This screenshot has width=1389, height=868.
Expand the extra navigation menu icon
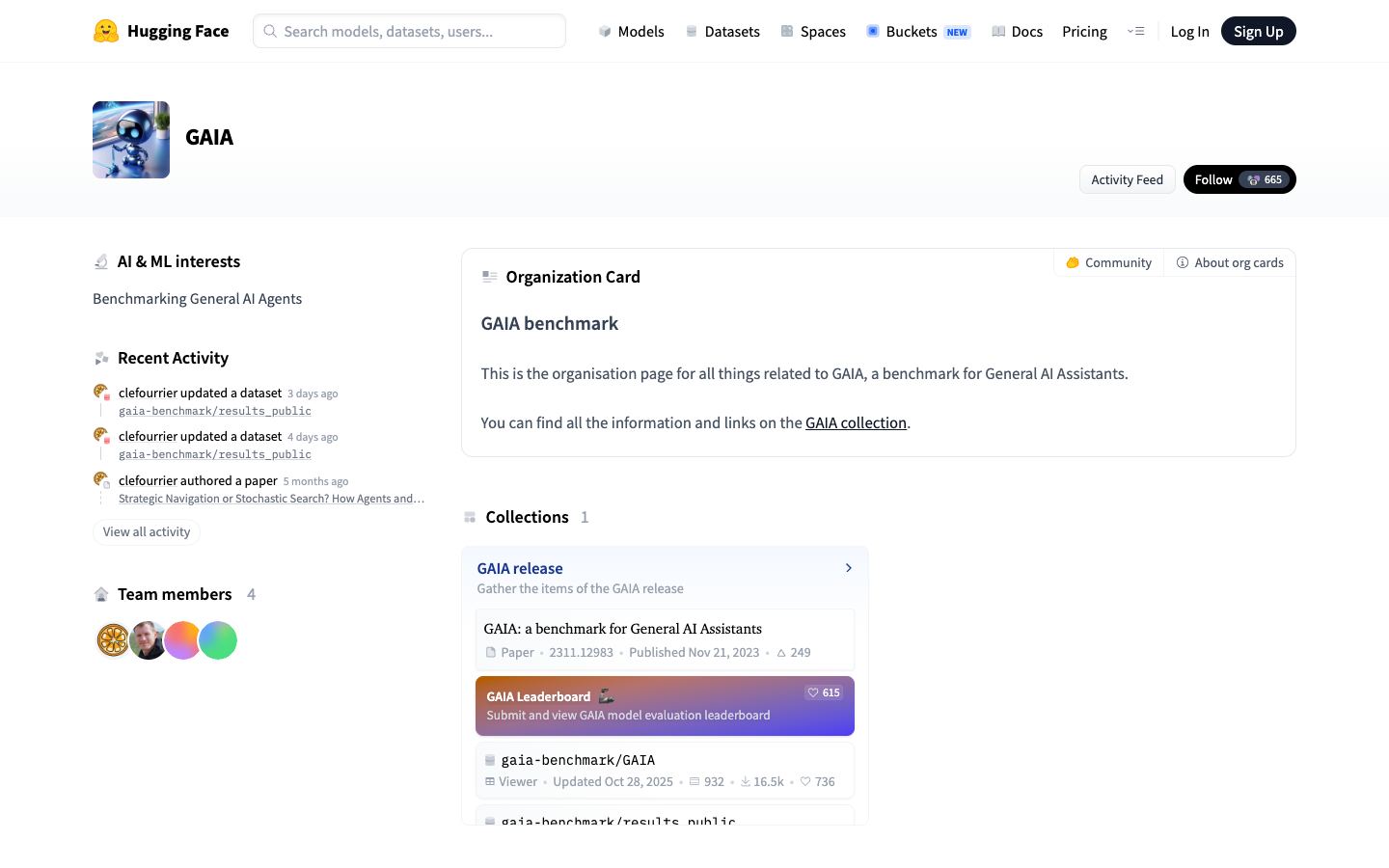coord(1135,31)
